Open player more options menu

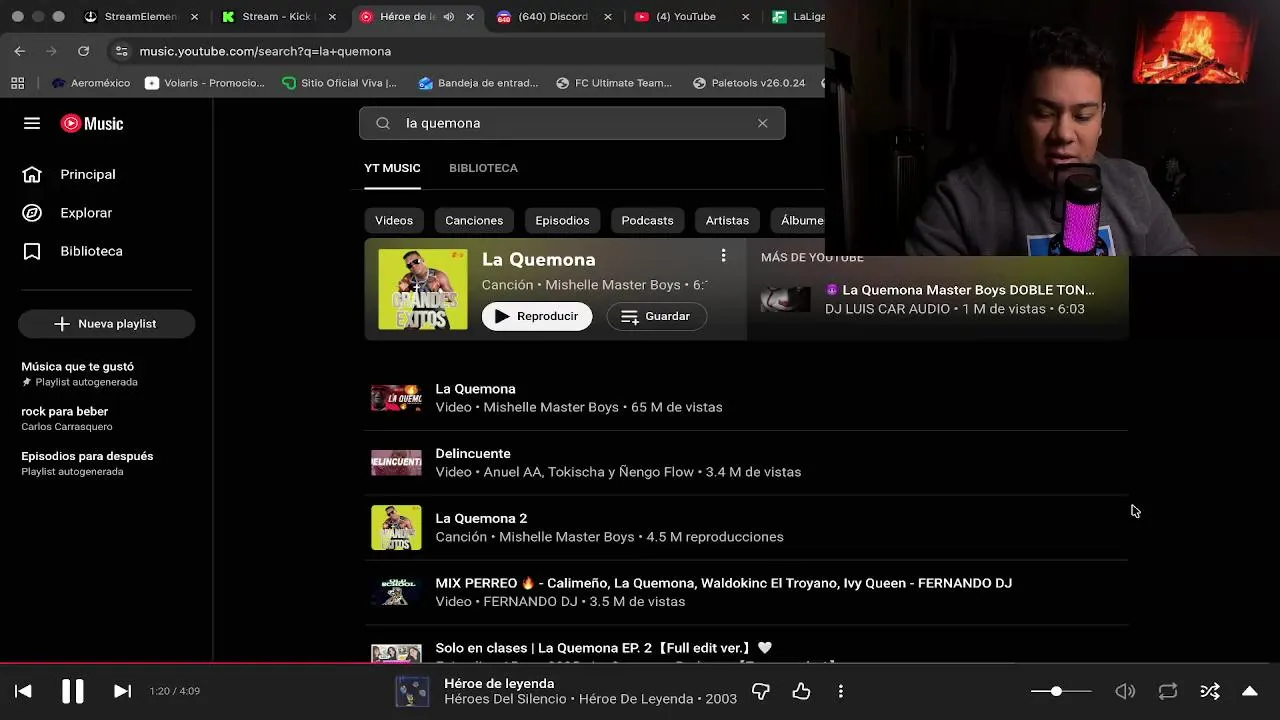click(841, 691)
